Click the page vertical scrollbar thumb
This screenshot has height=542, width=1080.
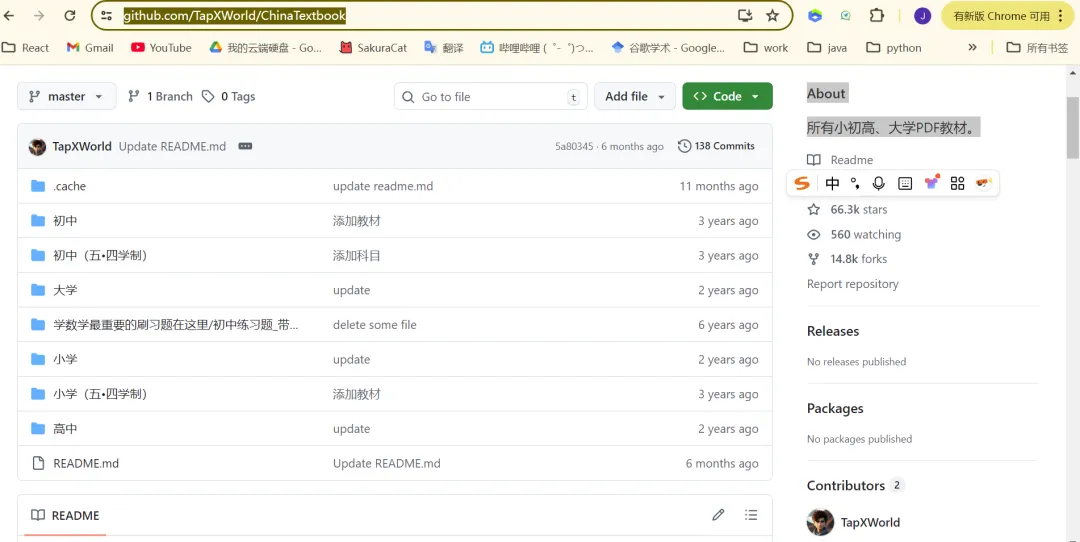1073,127
